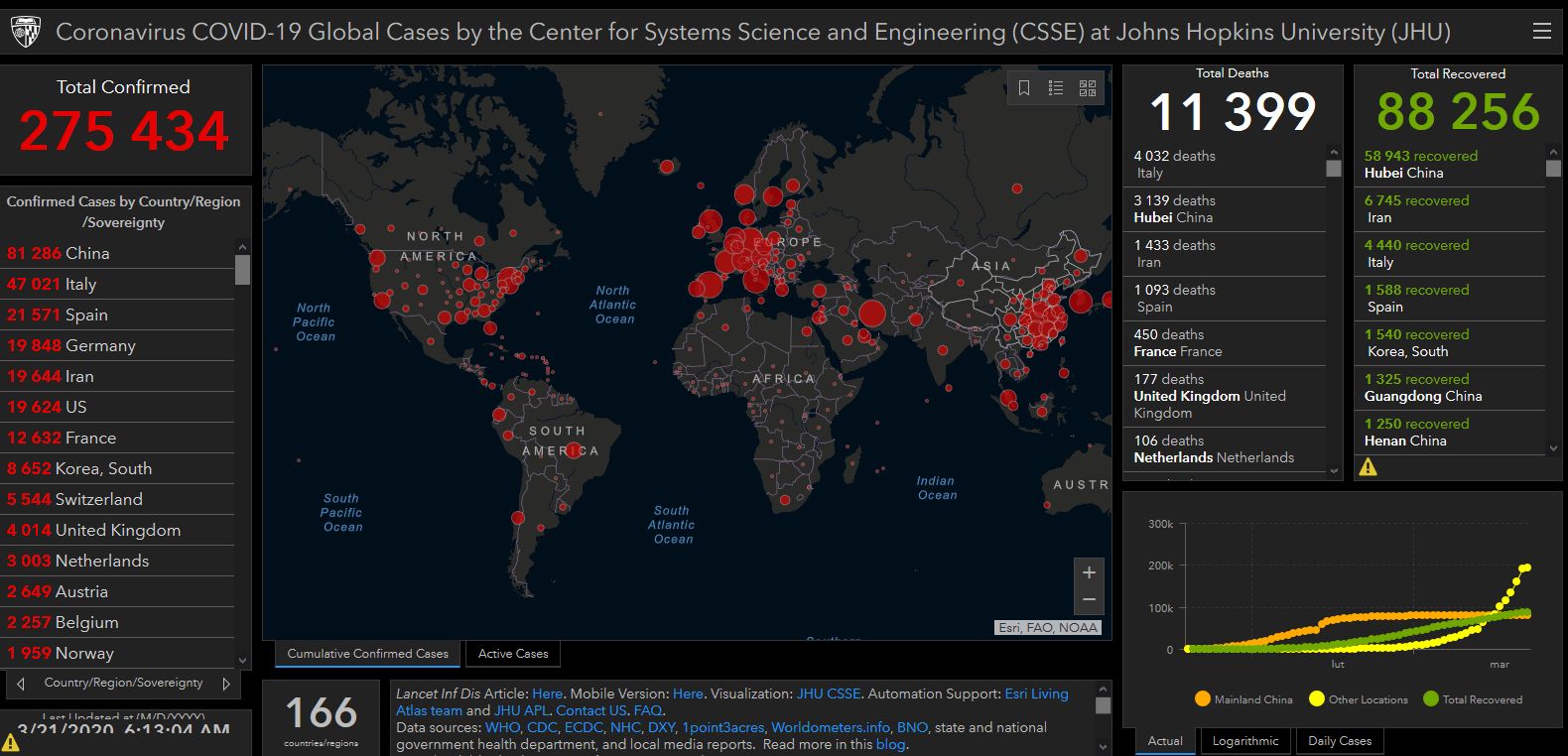This screenshot has height=756, width=1568.
Task: Select 2 649 Austria row
Action: tap(117, 591)
